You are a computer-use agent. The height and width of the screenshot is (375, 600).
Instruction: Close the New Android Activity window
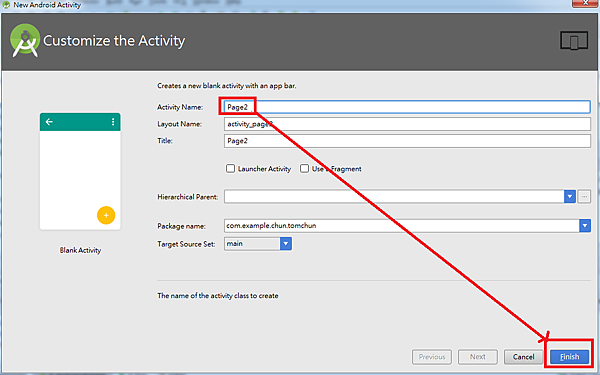pos(585,3)
